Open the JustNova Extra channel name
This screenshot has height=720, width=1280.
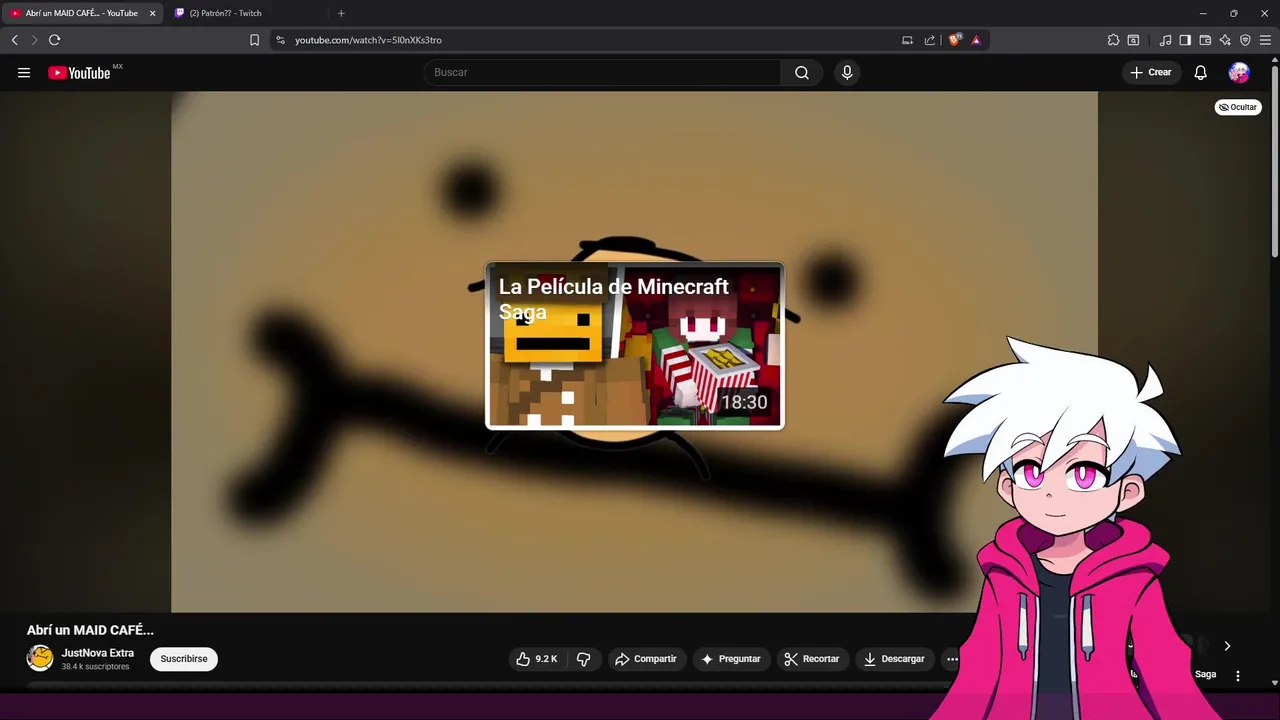98,653
